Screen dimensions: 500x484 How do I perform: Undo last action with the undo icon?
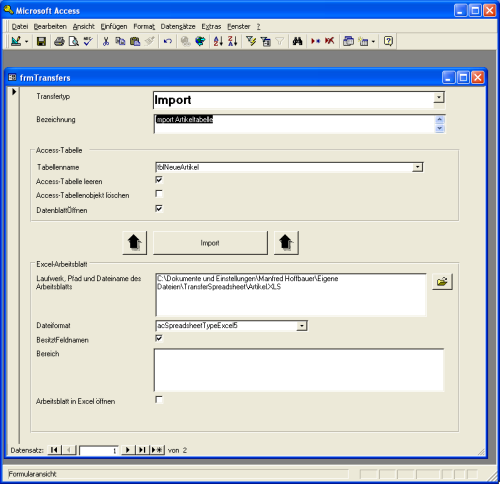coord(167,41)
